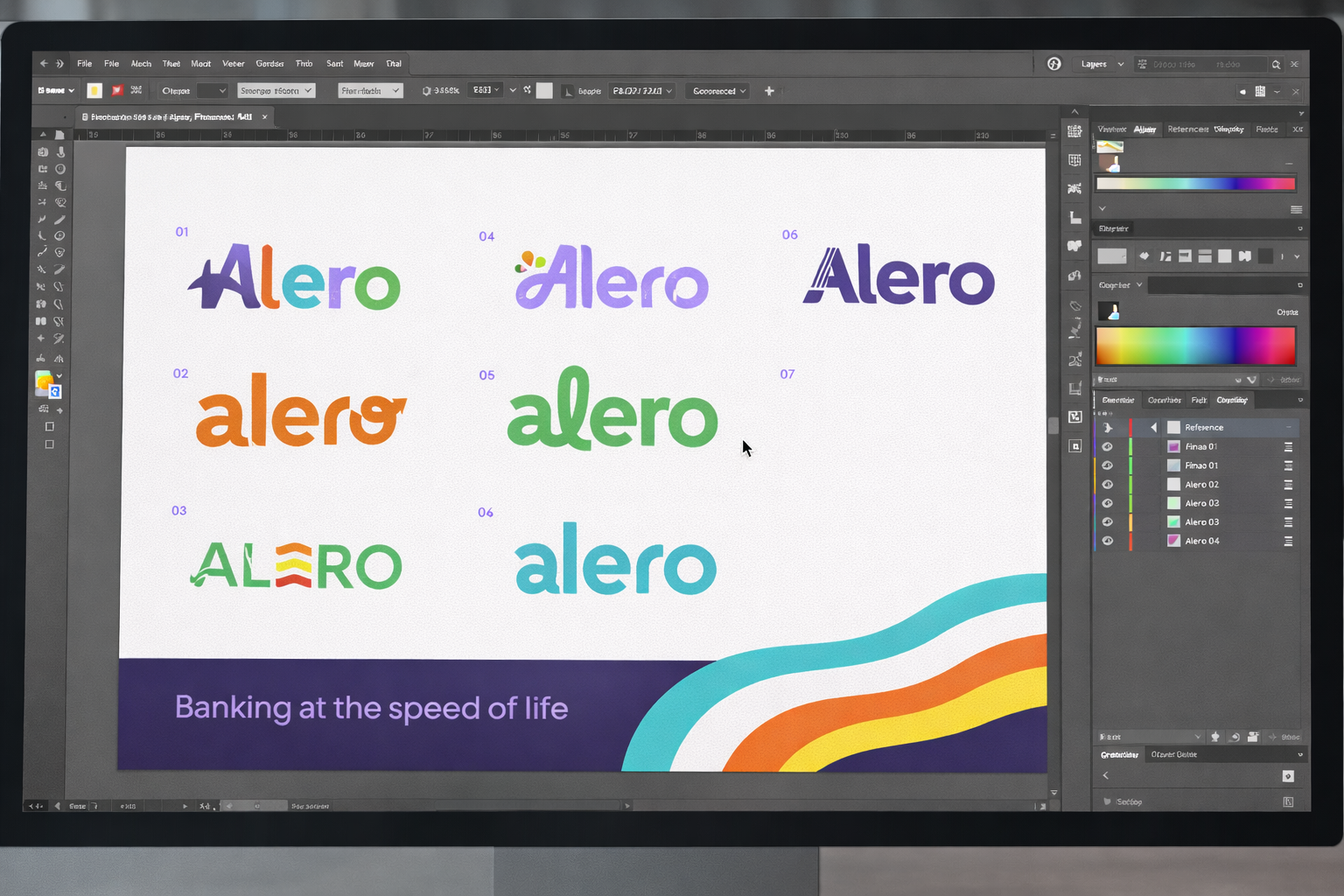Open the Layers dropdown in the top bar
This screenshot has height=896, width=1344.
1102,65
